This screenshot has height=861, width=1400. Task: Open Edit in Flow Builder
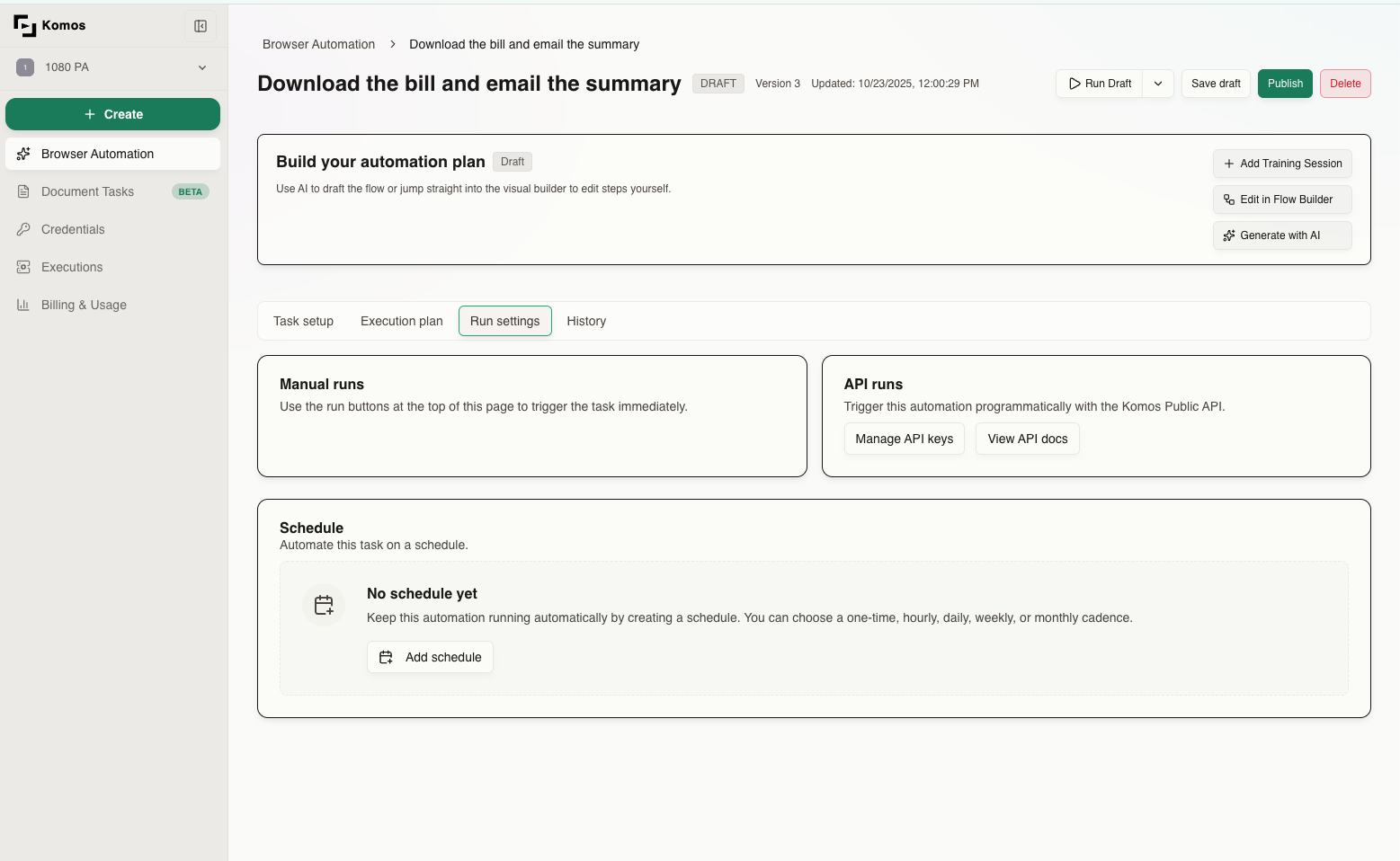(1282, 199)
